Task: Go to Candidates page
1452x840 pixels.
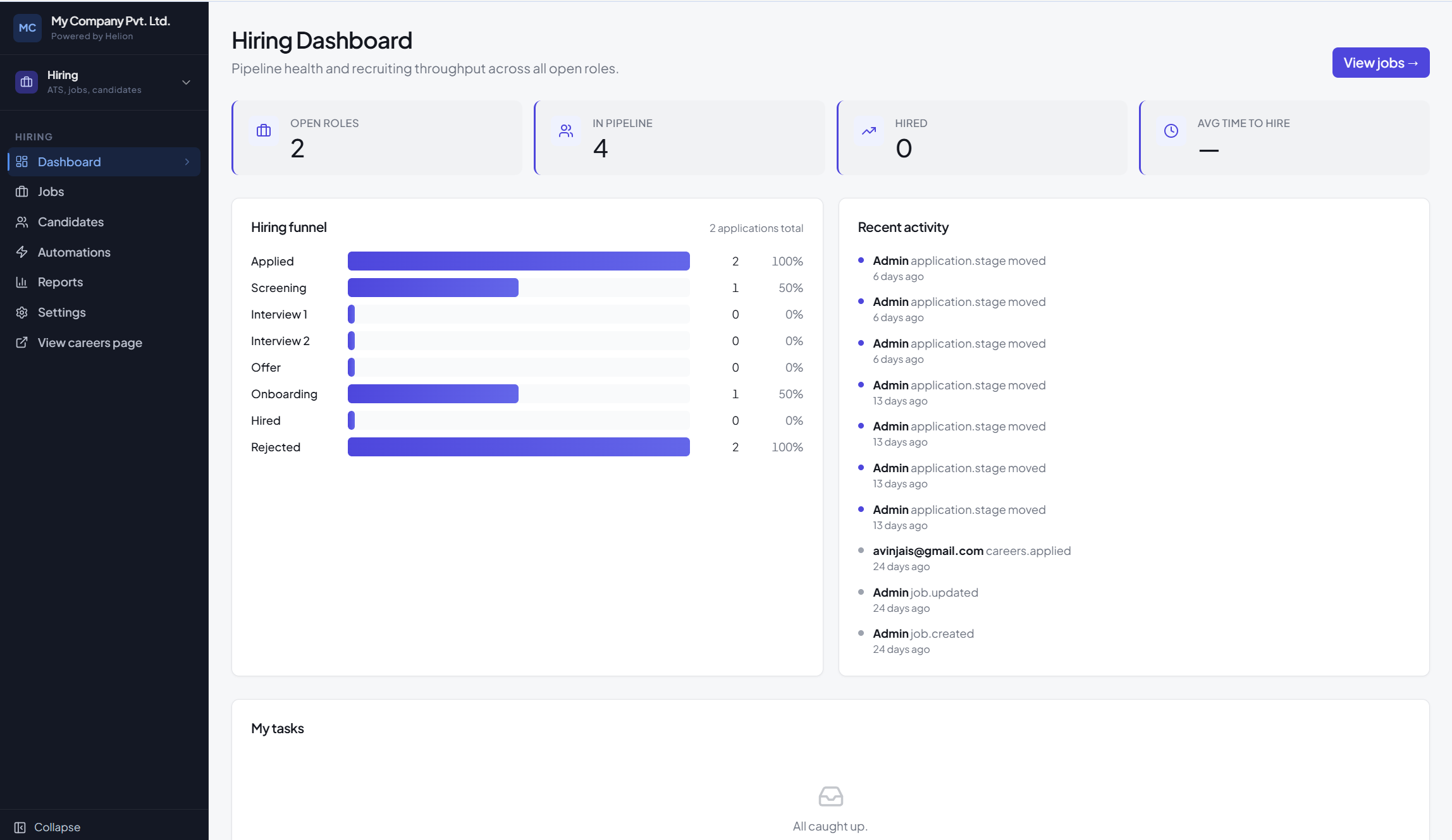Action: click(x=104, y=222)
